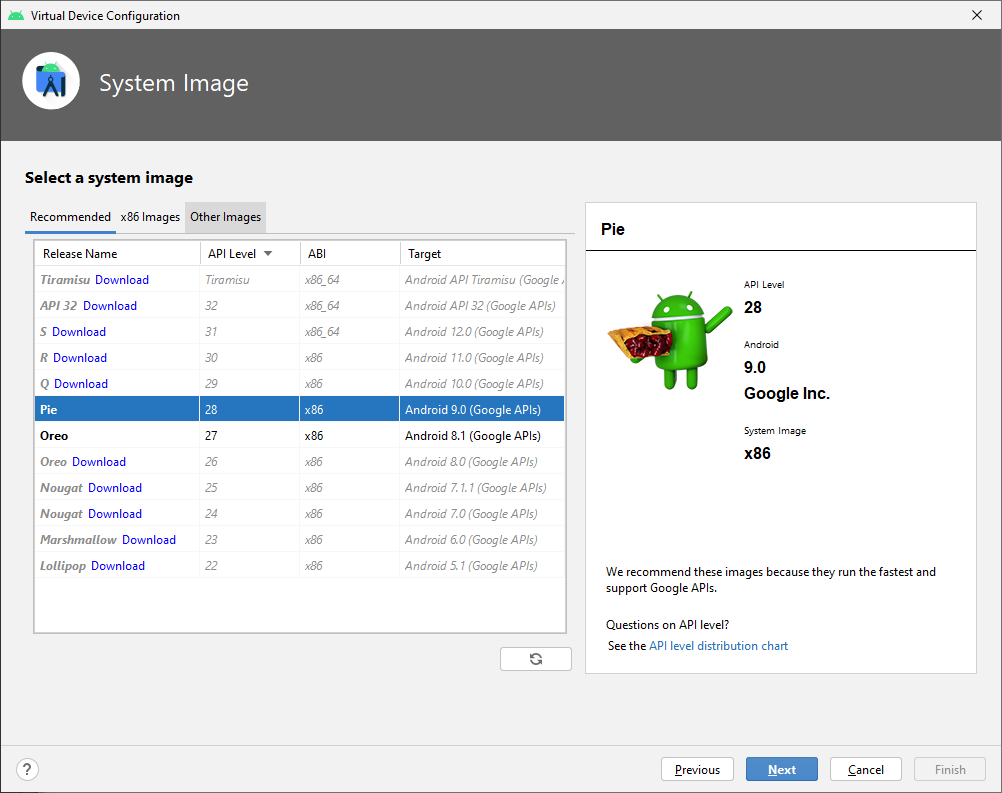Close the Virtual Device Configuration window
This screenshot has width=1002, height=793.
(x=977, y=15)
